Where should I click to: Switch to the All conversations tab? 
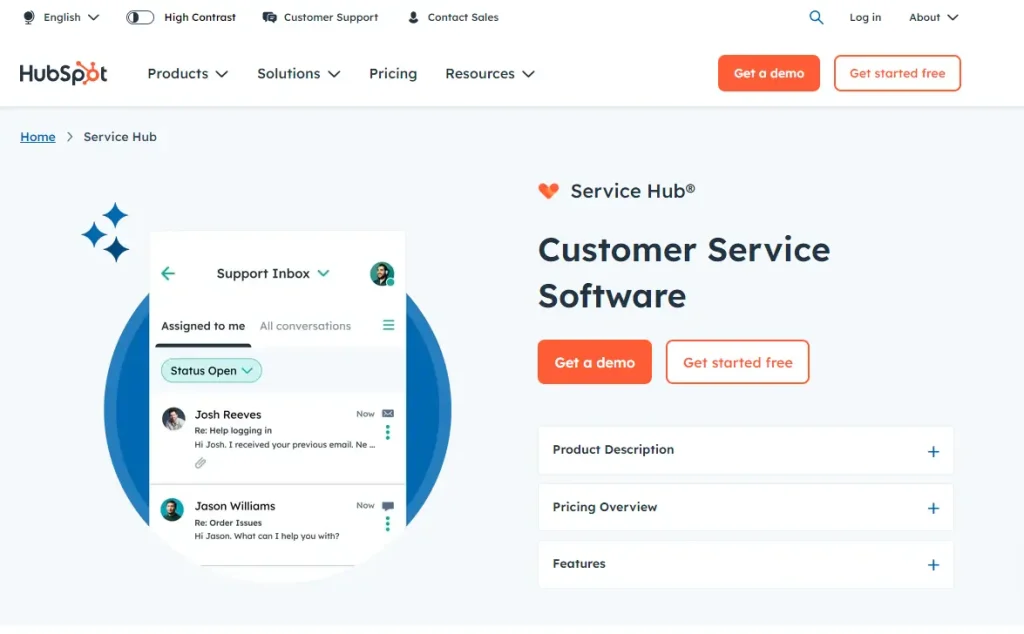coord(305,325)
